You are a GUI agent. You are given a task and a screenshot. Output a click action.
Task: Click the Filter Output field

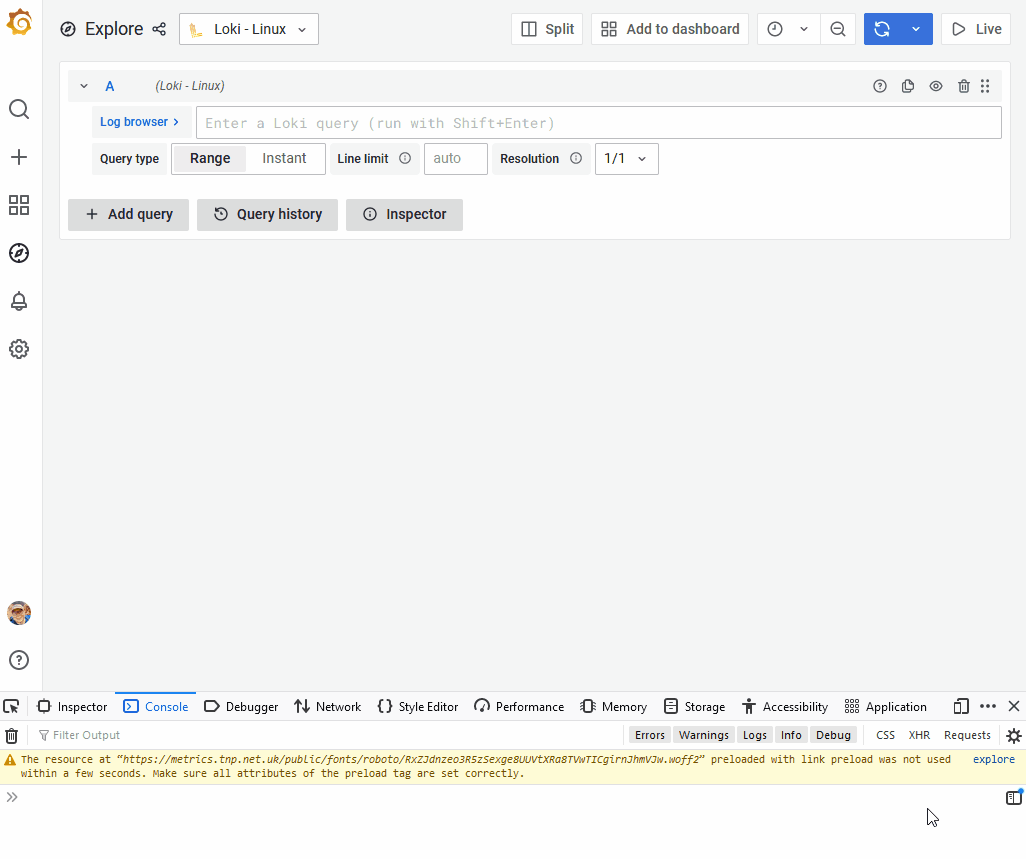327,735
